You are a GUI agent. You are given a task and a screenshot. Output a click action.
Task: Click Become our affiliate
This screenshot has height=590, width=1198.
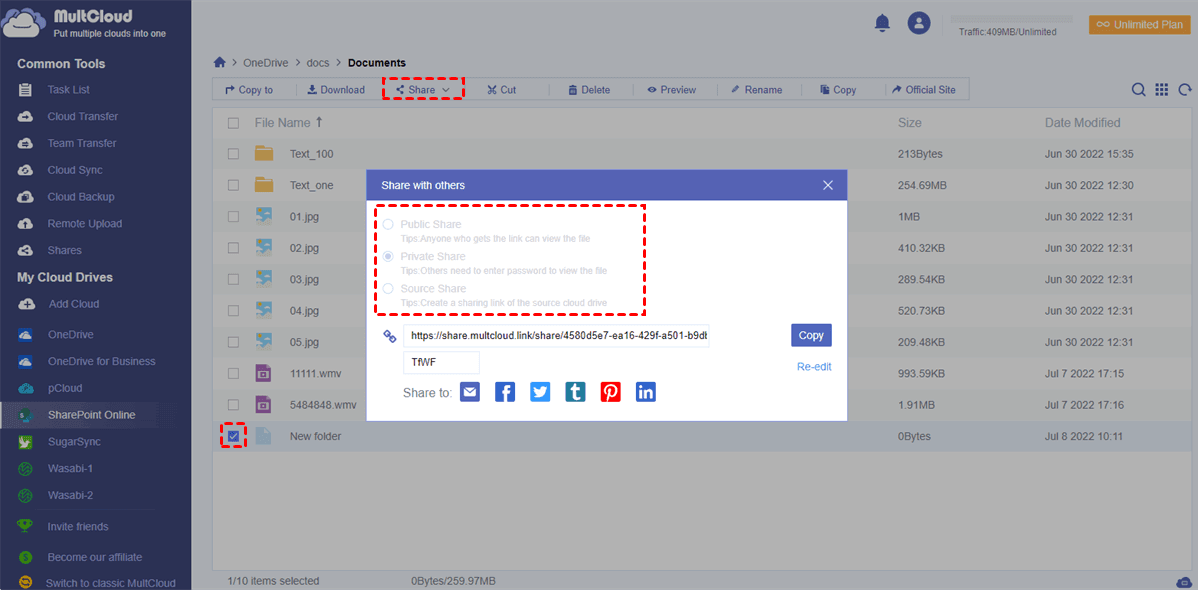coord(96,557)
